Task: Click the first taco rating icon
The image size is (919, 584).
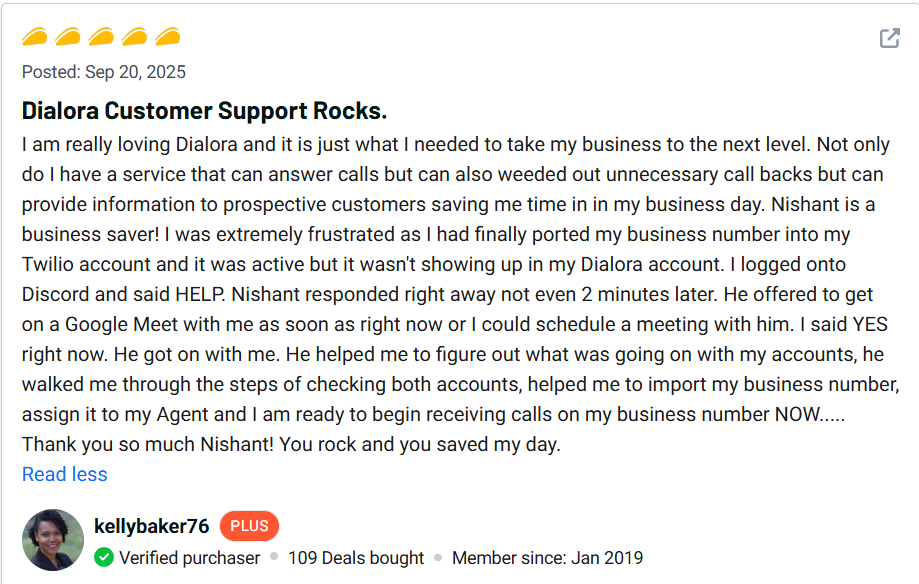Action: (35, 38)
